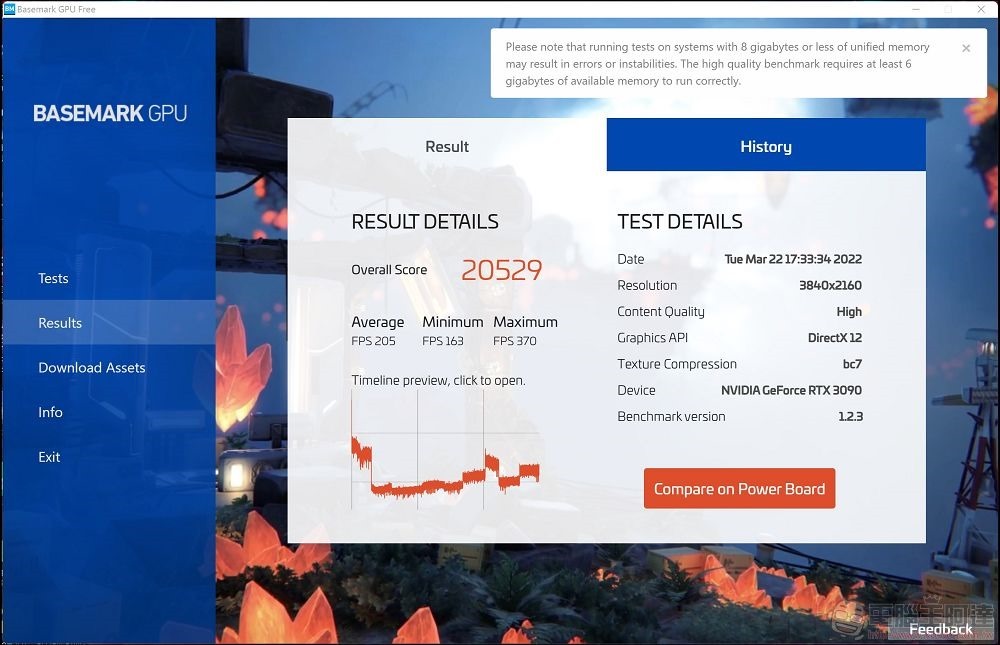Click the texture compression value bc7
Screen dimensions: 1000x645
coord(852,364)
